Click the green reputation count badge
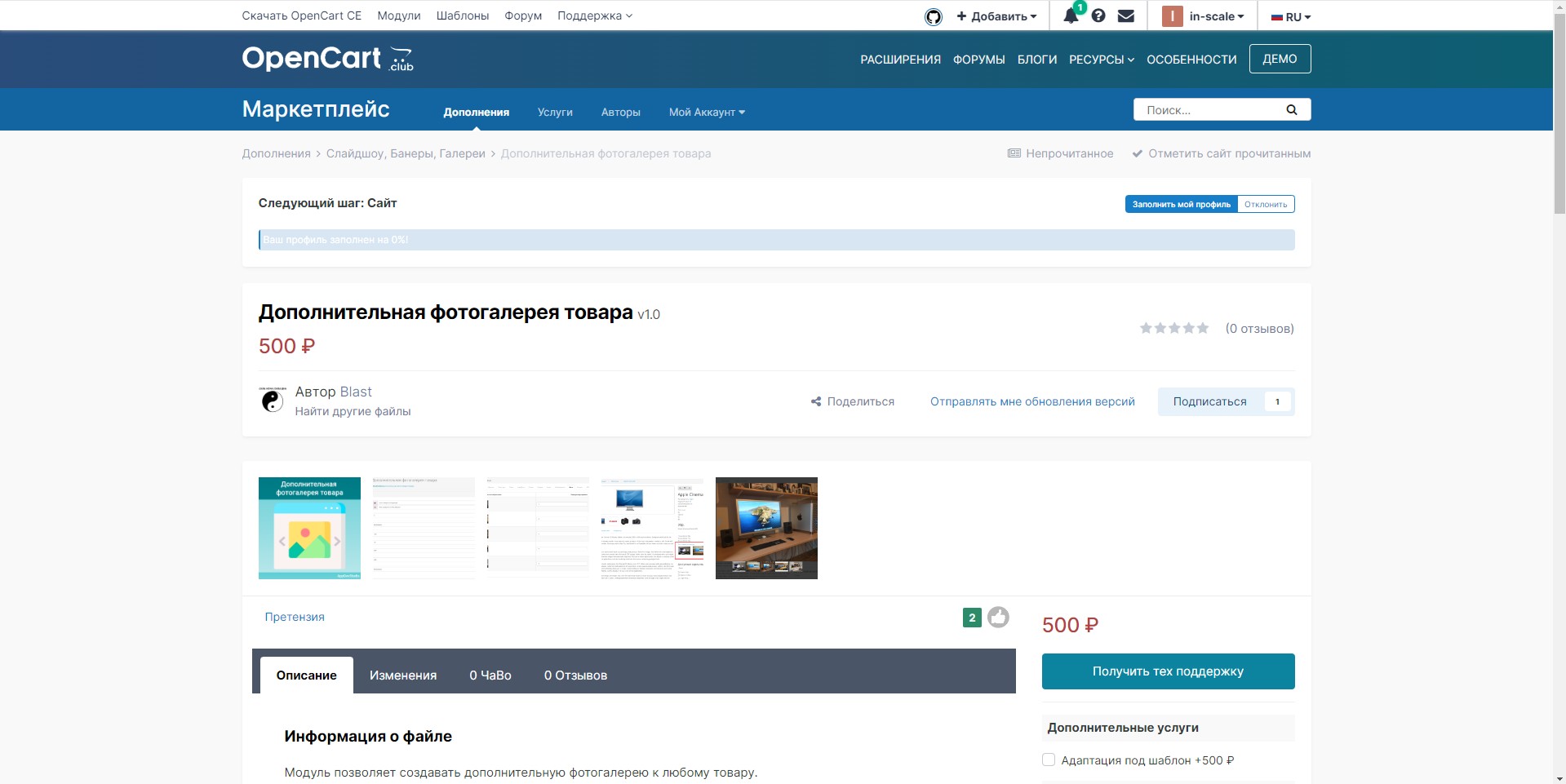Screen dimensions: 1566x784 click(x=972, y=618)
